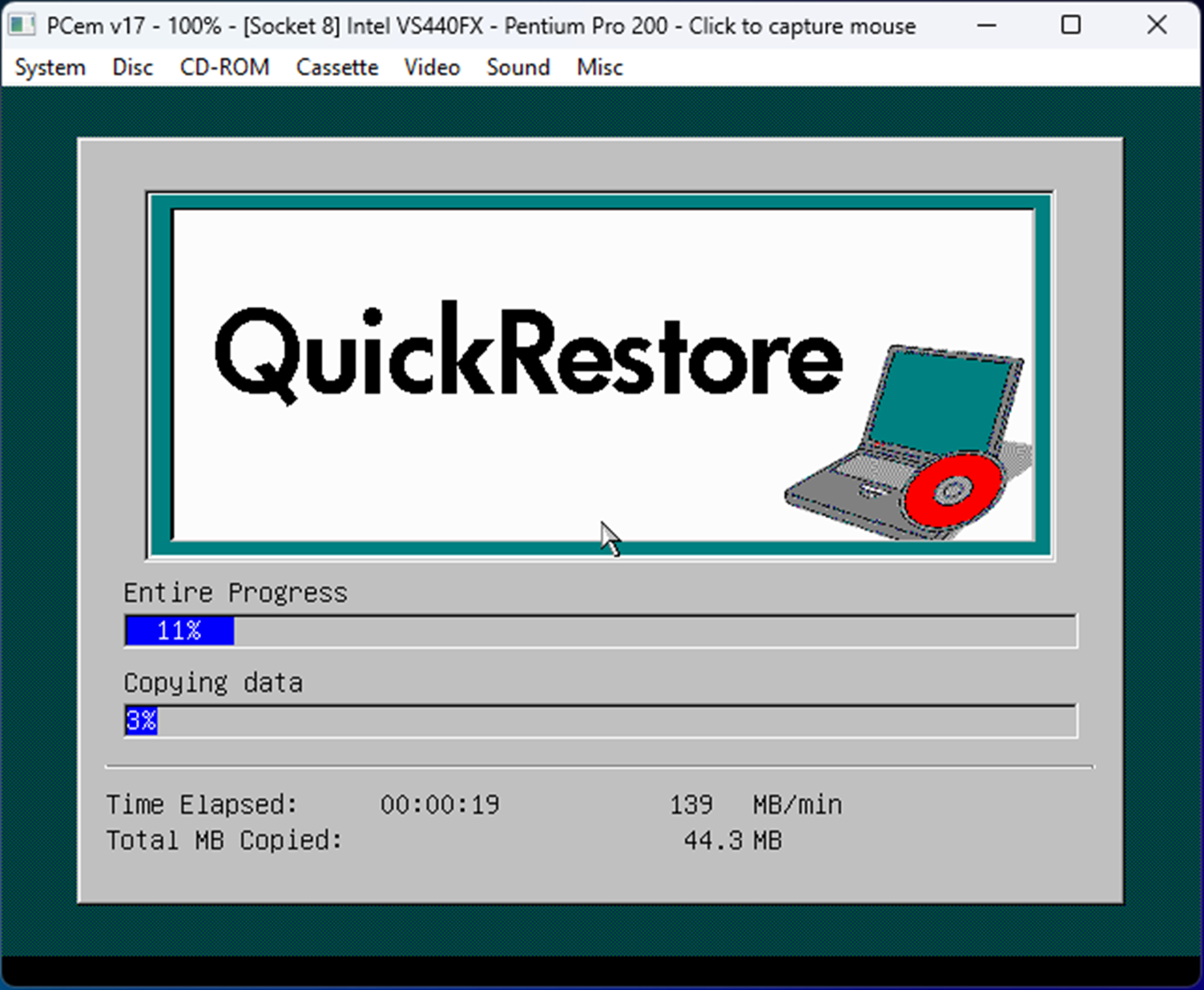Click the Entire Progress bar at 11%
This screenshot has width=1204, height=990.
pos(601,631)
